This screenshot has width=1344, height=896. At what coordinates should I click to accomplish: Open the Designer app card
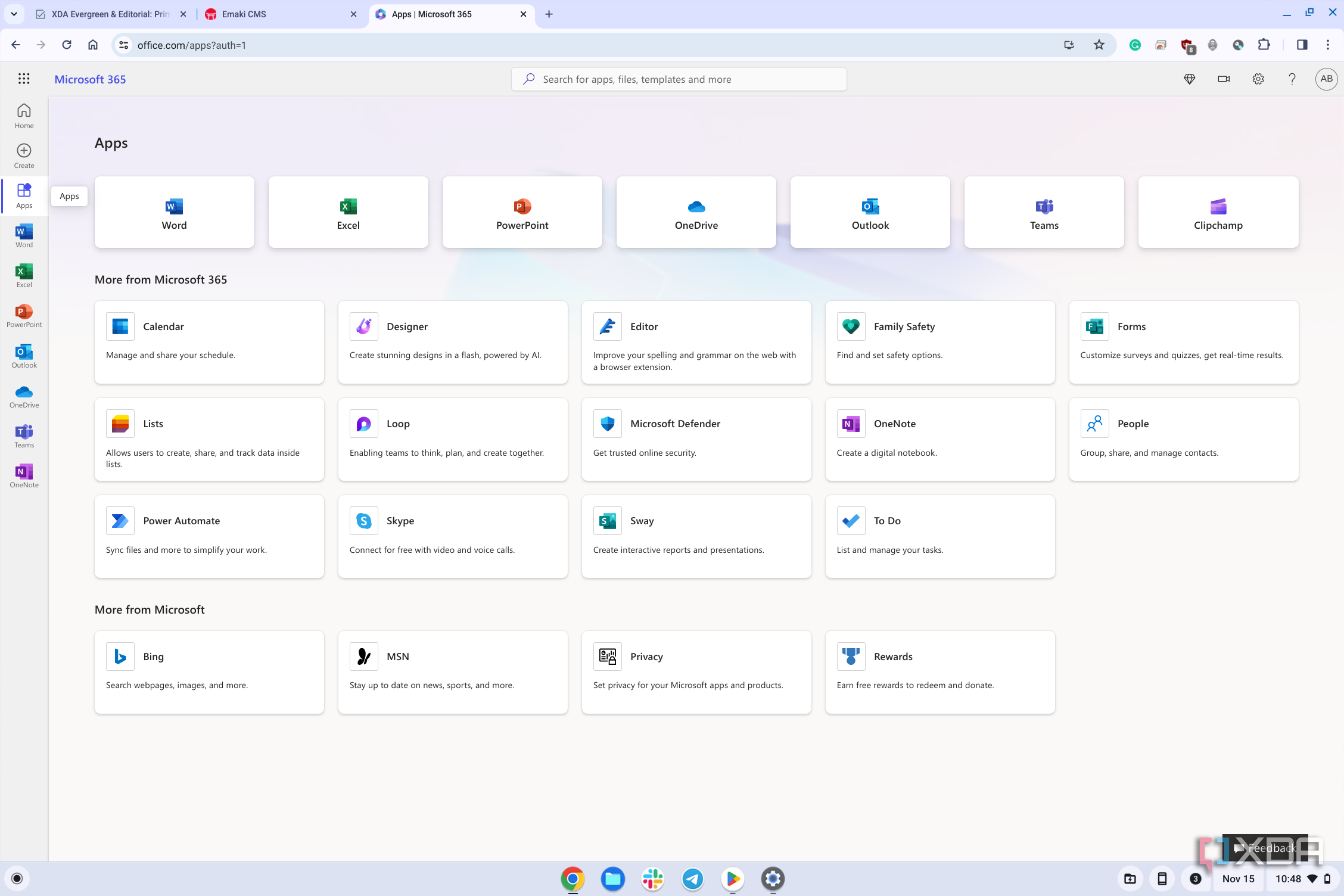(453, 342)
